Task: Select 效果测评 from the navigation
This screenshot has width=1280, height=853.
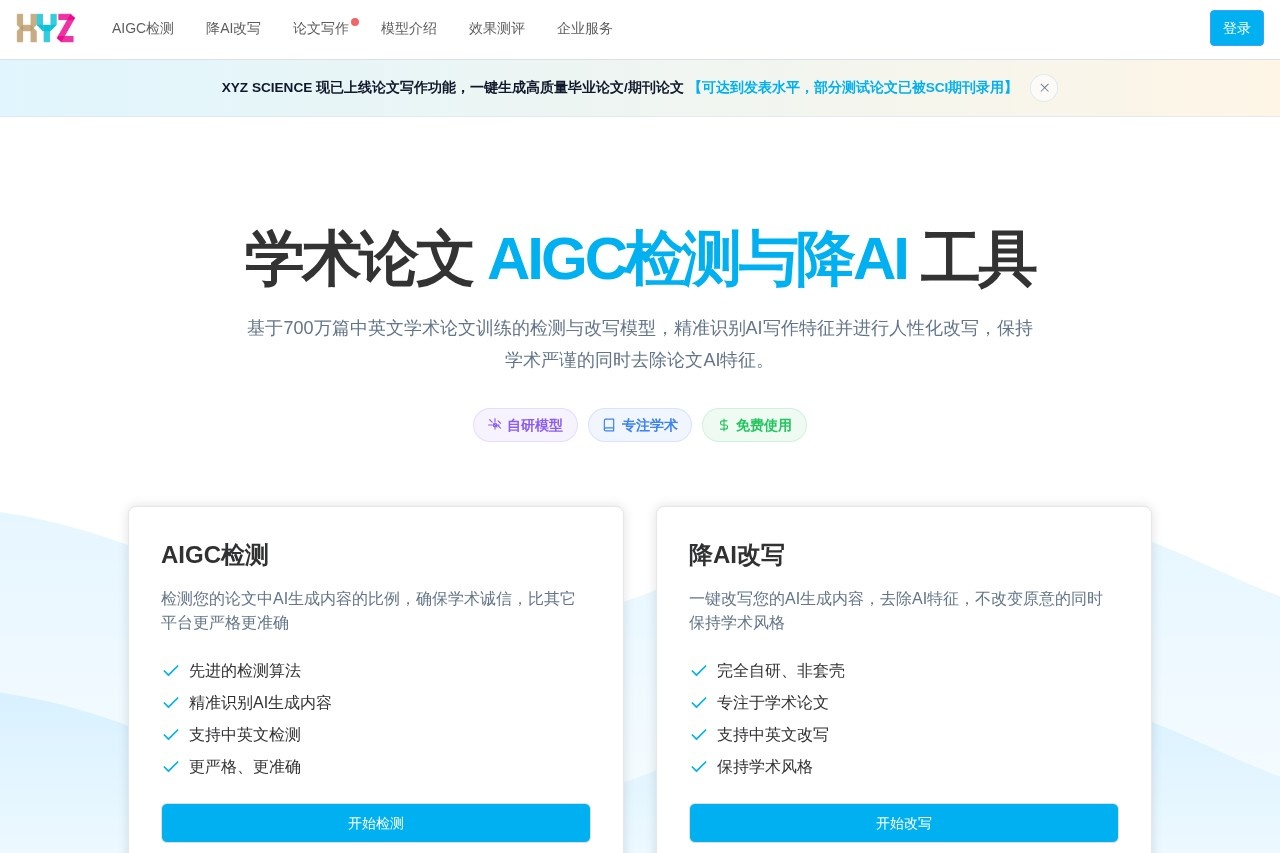Action: [496, 28]
